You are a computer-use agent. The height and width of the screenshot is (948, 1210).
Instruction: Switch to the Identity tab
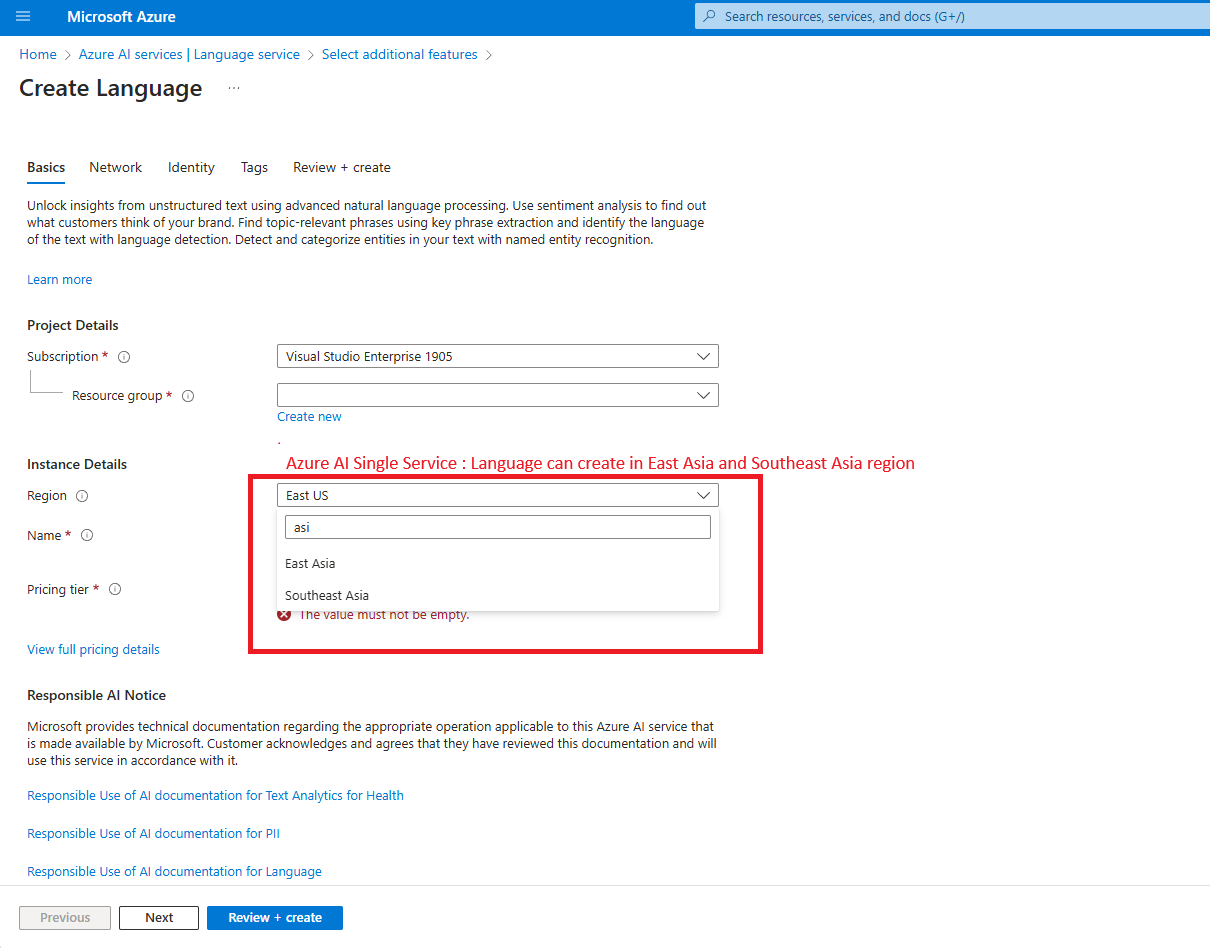click(191, 167)
